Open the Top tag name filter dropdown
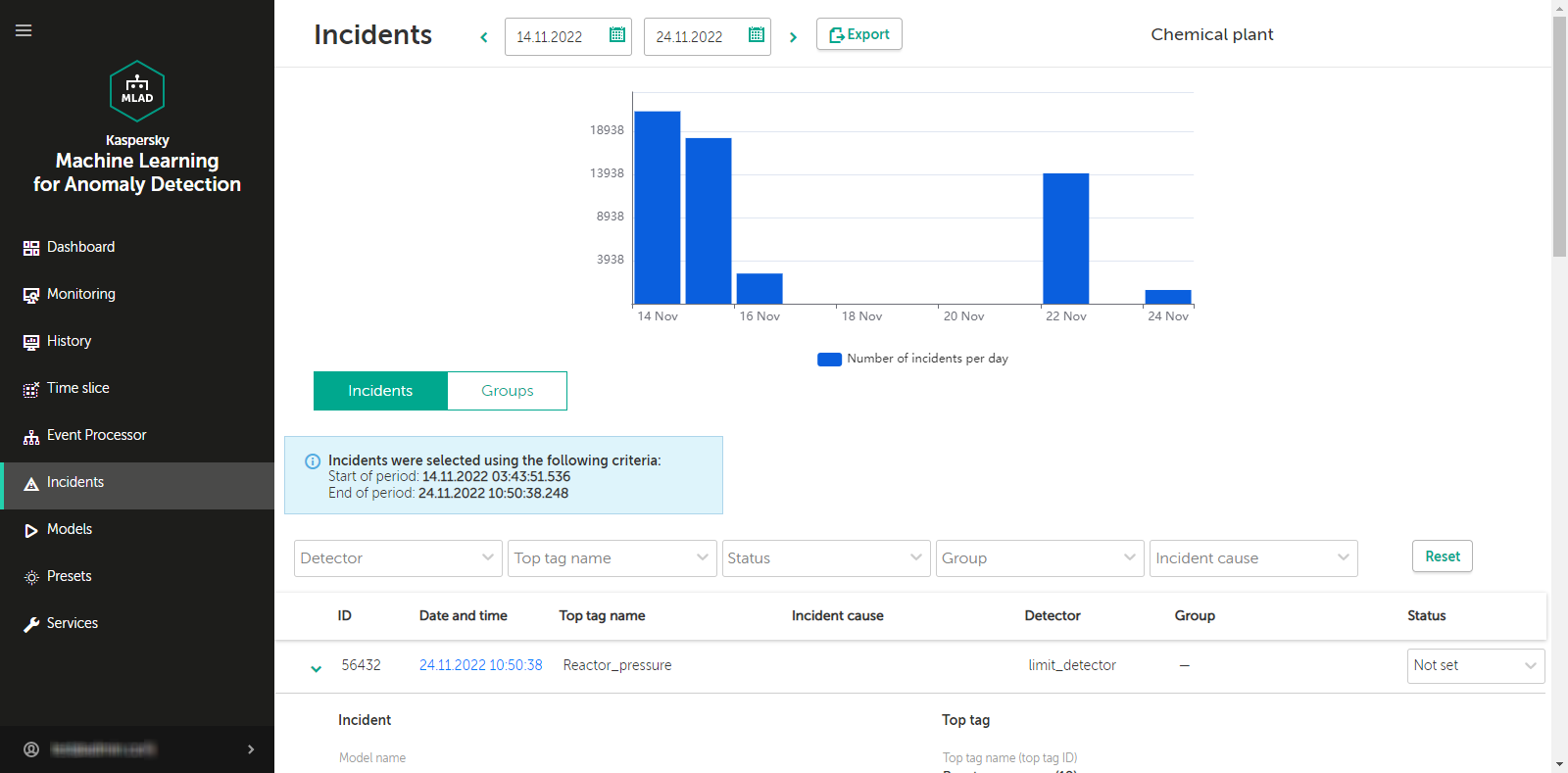This screenshot has height=773, width=1568. [612, 558]
